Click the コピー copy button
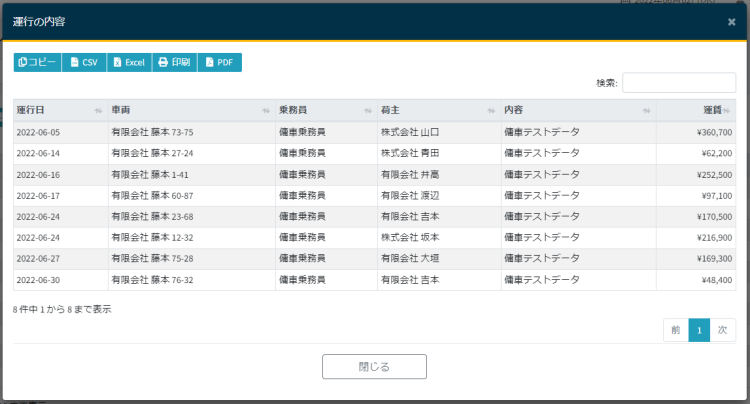The image size is (750, 404). pyautogui.click(x=37, y=62)
